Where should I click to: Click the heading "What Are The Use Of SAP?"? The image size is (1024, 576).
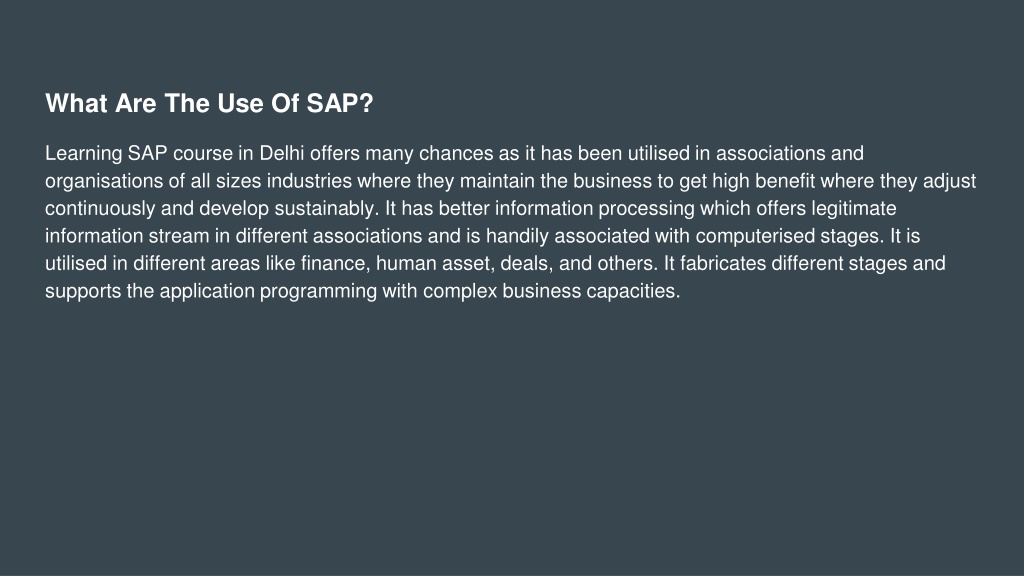coord(209,103)
